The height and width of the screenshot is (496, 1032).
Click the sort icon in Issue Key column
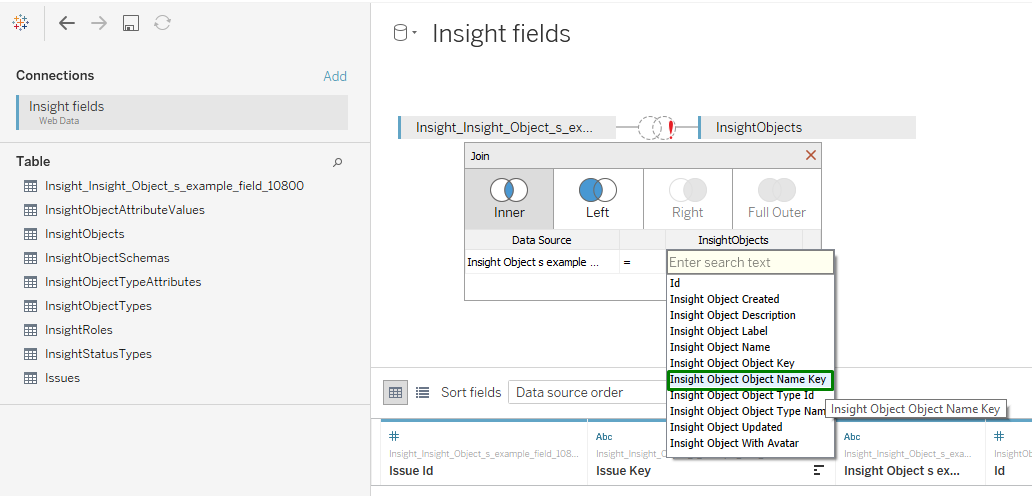(819, 470)
